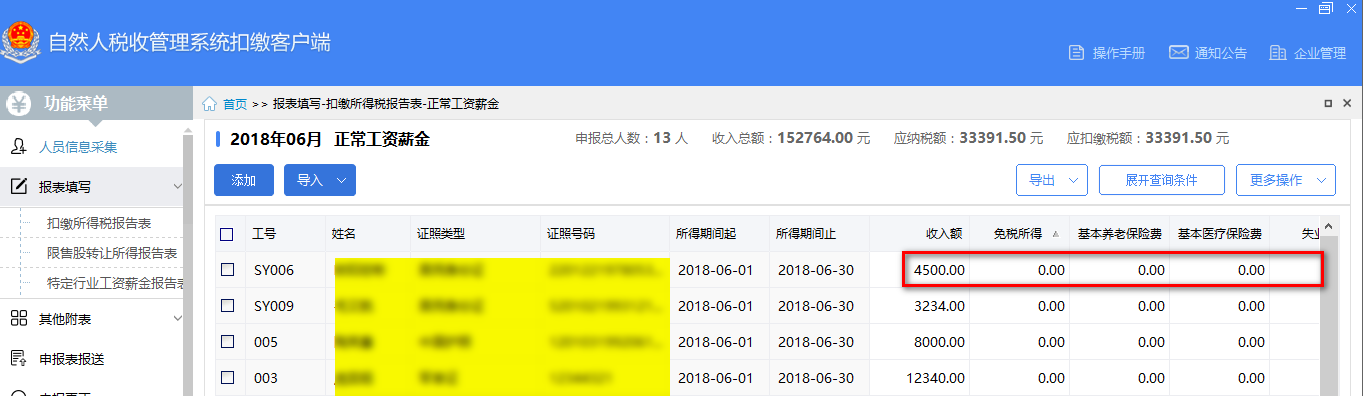Click the 应扣缴税额 33391.50 summary
Image resolution: width=1363 pixels, height=396 pixels.
coord(1148,138)
